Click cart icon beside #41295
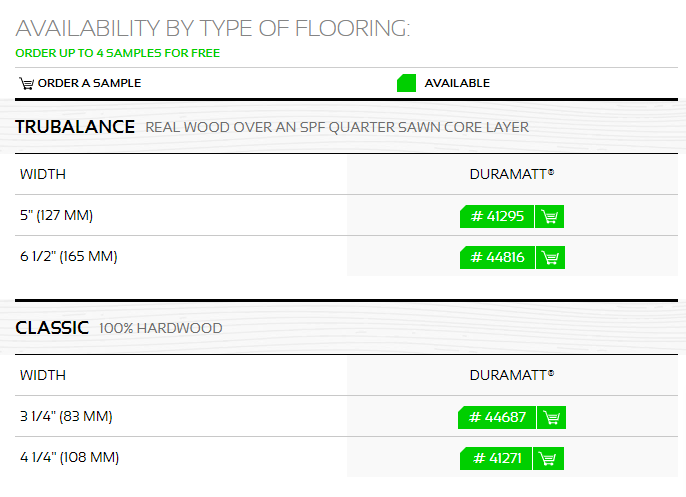Image resolution: width=686 pixels, height=497 pixels. pos(550,217)
